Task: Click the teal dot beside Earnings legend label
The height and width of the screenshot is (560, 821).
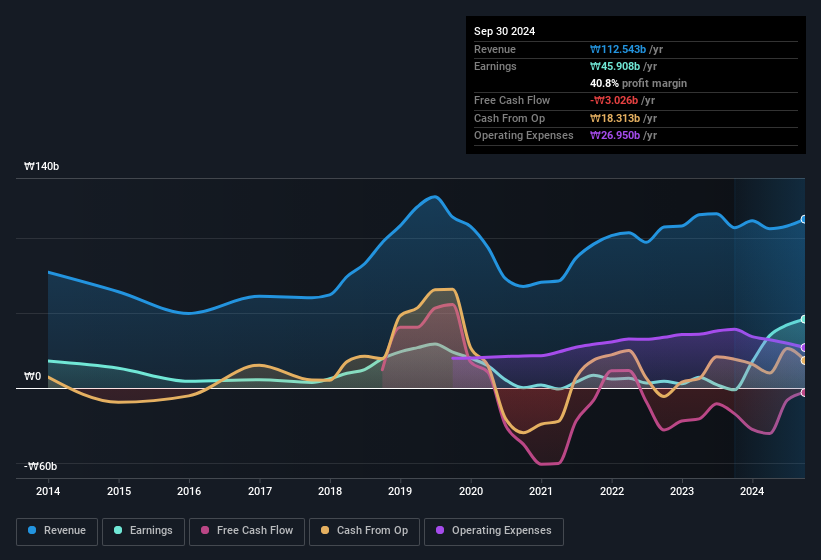Action: pos(119,530)
